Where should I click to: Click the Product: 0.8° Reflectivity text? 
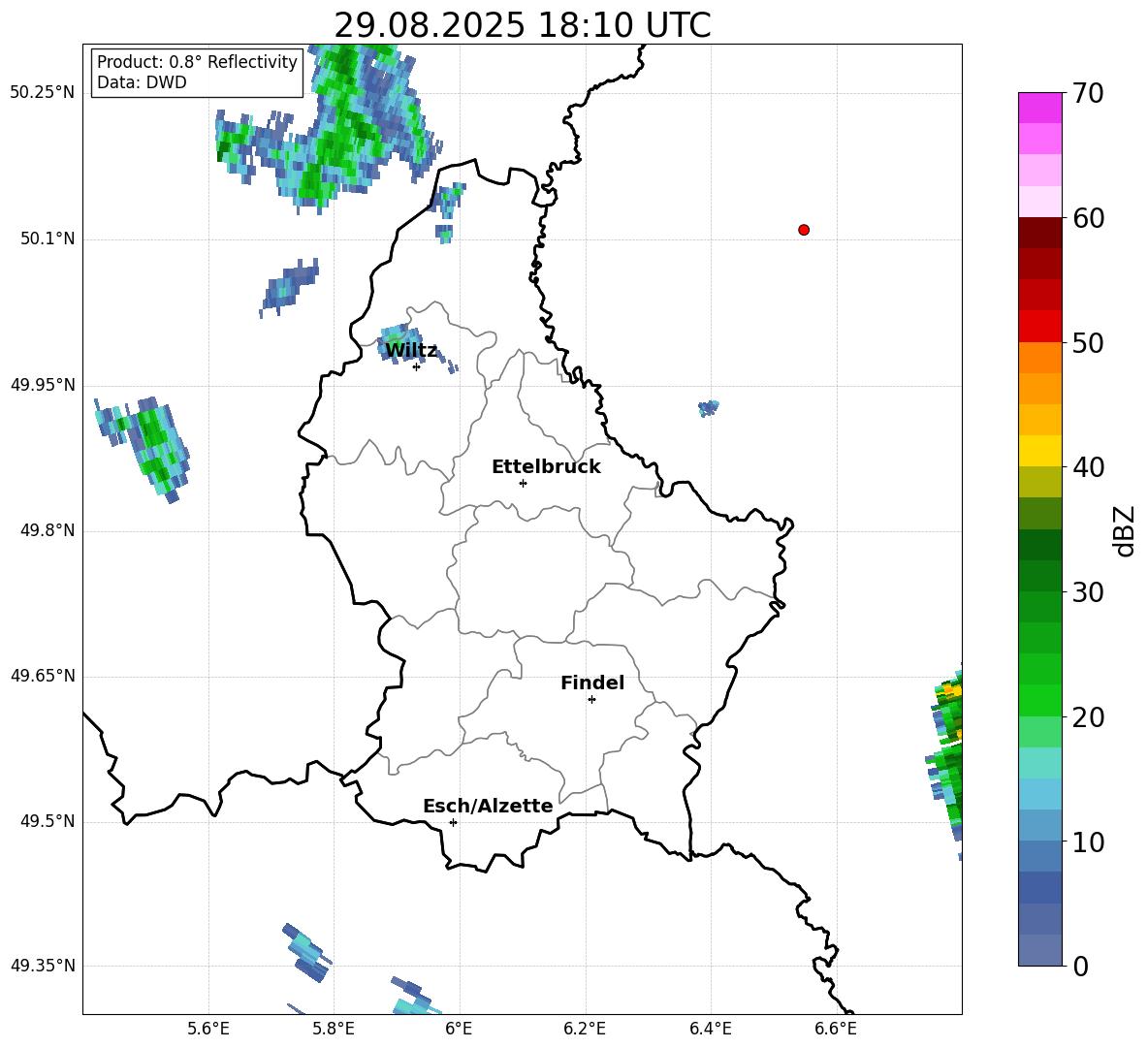197,62
